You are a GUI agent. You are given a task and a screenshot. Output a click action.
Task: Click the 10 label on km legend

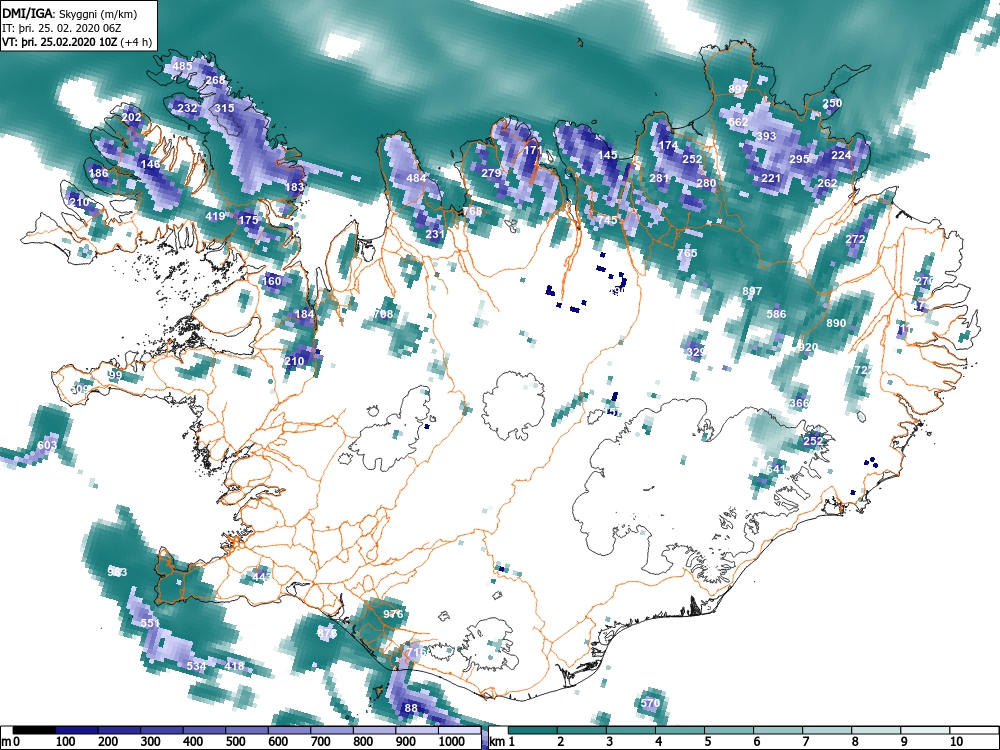tap(956, 741)
